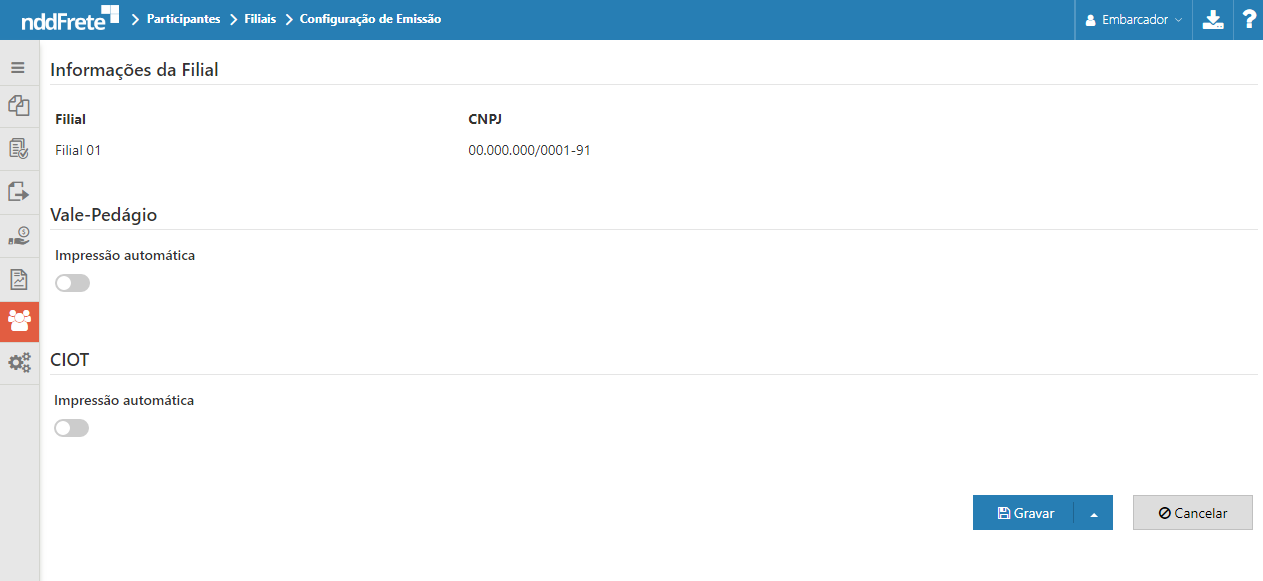Open help via the question mark icon

(x=1249, y=20)
